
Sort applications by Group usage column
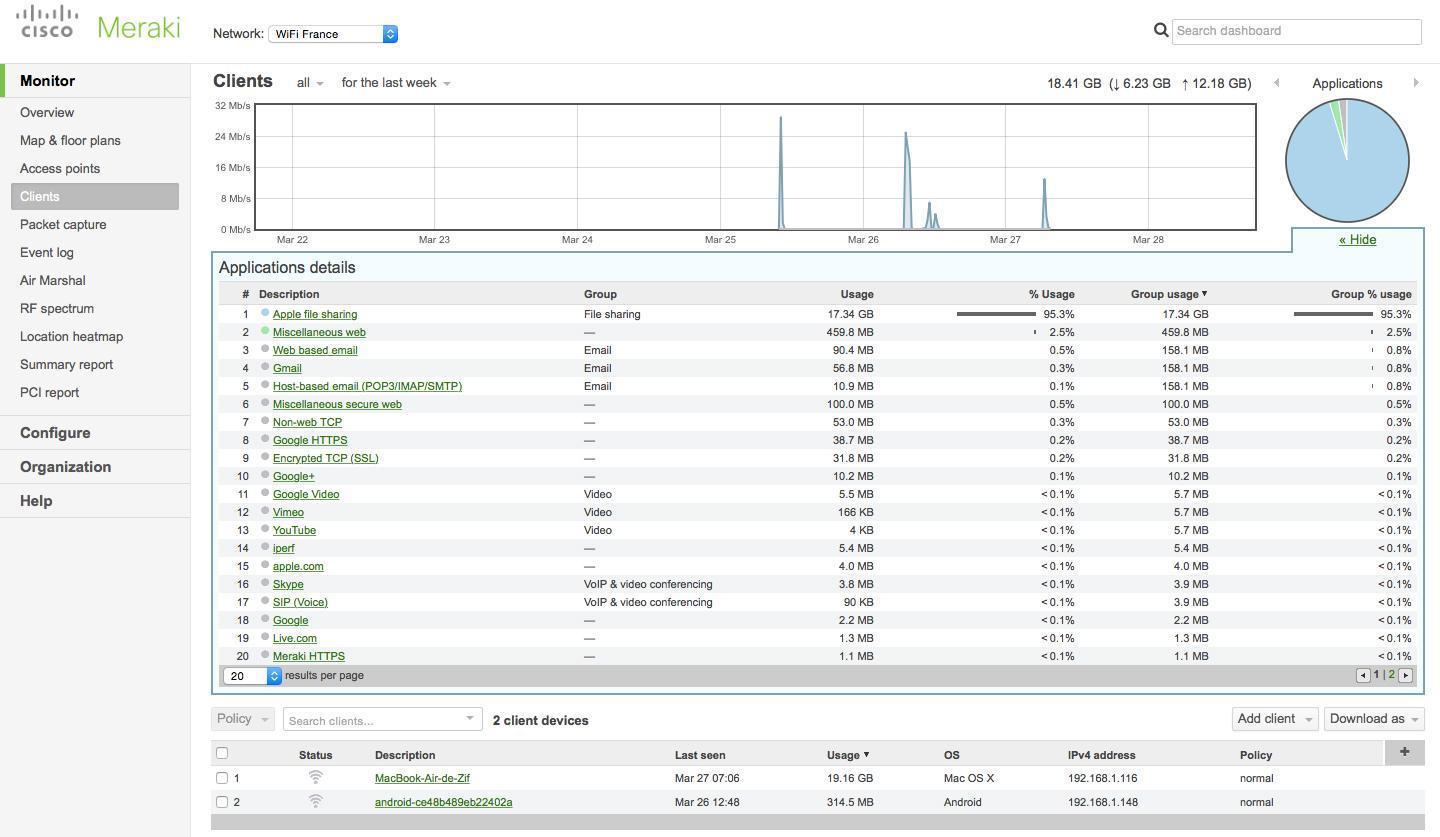coord(1168,294)
